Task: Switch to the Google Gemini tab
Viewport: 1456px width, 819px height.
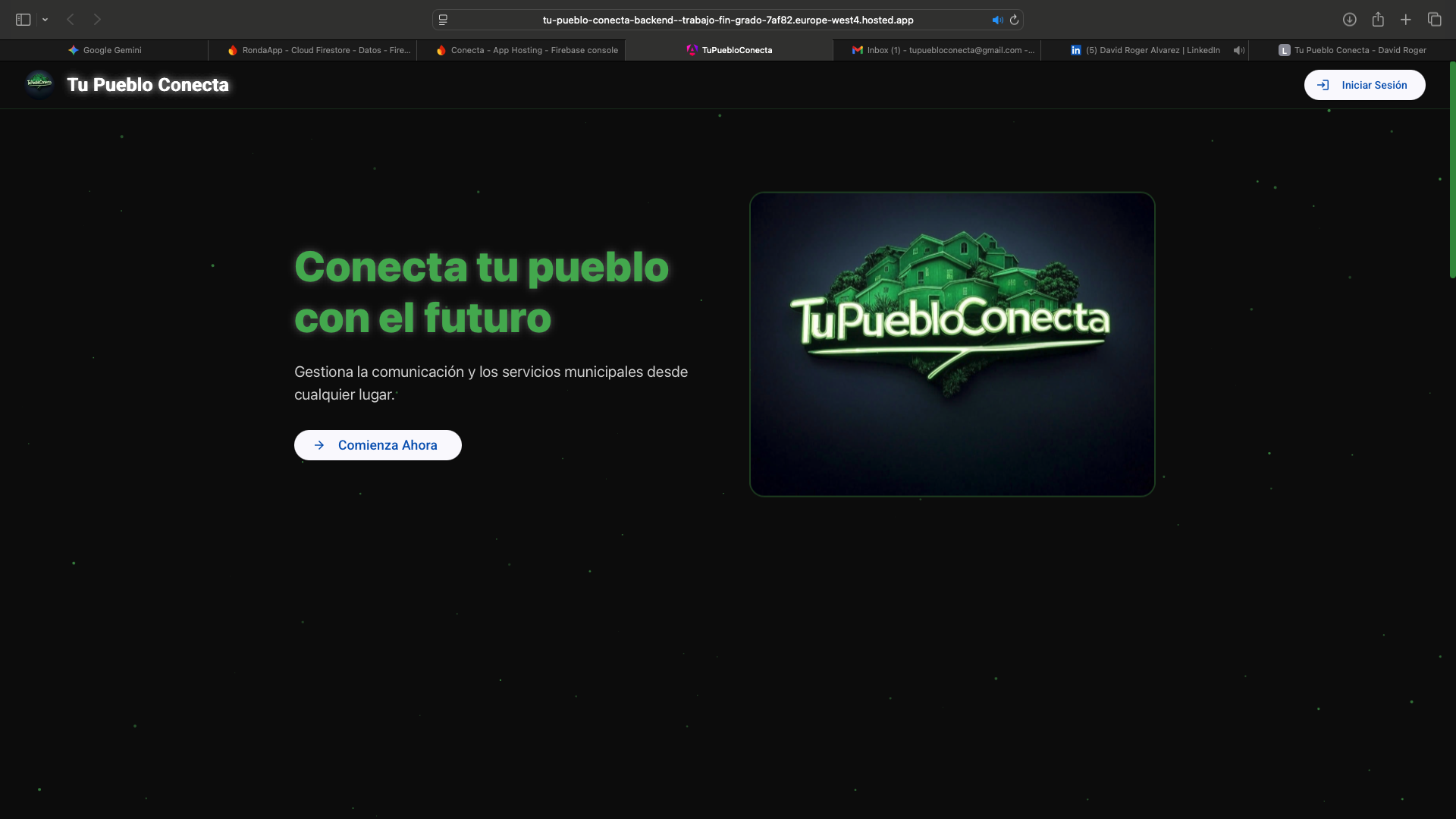Action: (x=105, y=50)
